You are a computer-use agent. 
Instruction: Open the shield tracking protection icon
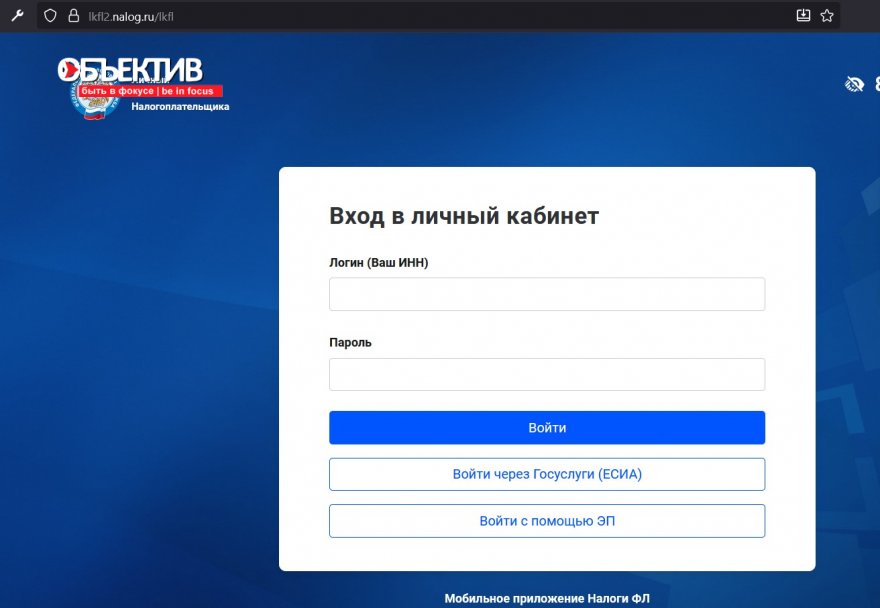(x=51, y=16)
